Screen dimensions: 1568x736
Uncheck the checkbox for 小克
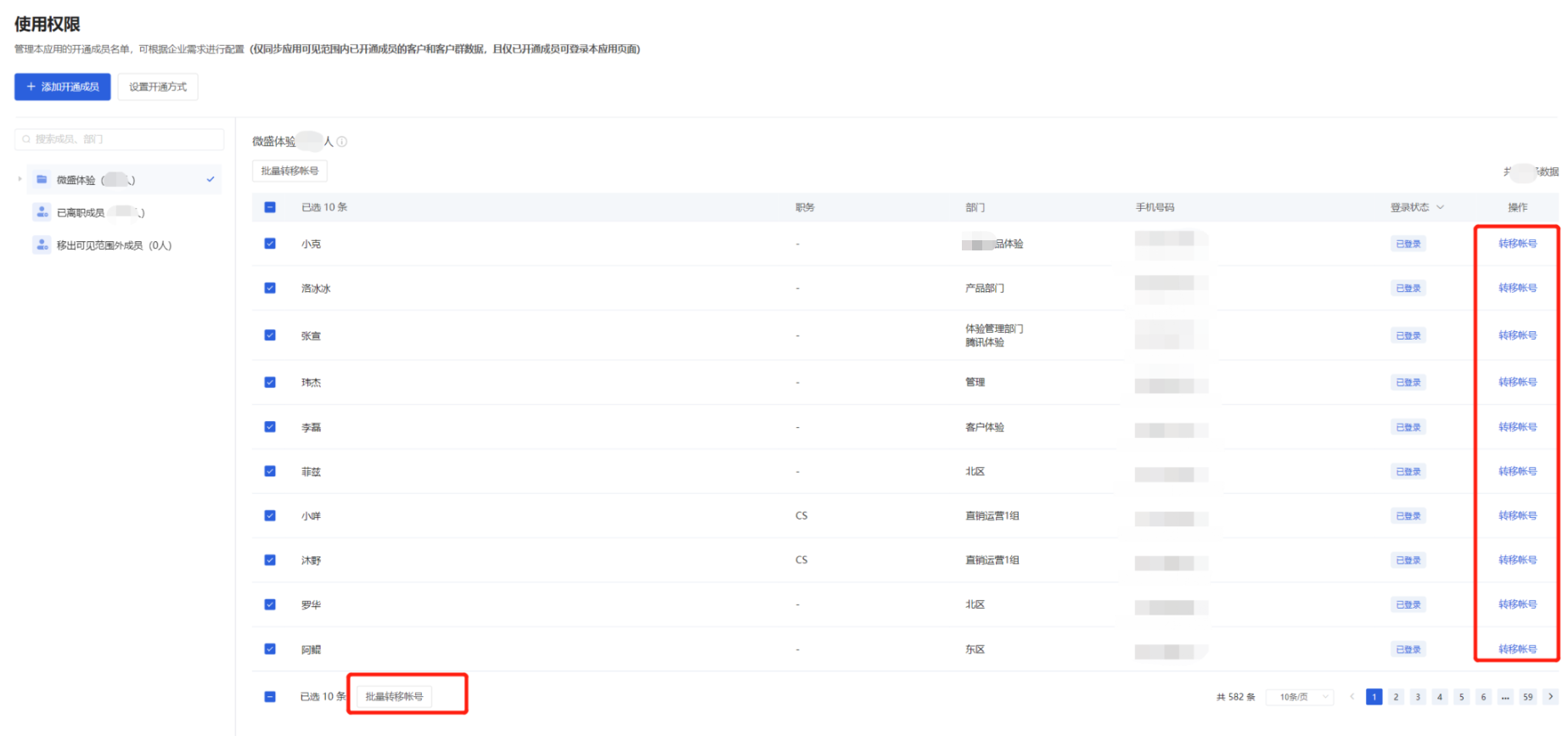point(270,244)
